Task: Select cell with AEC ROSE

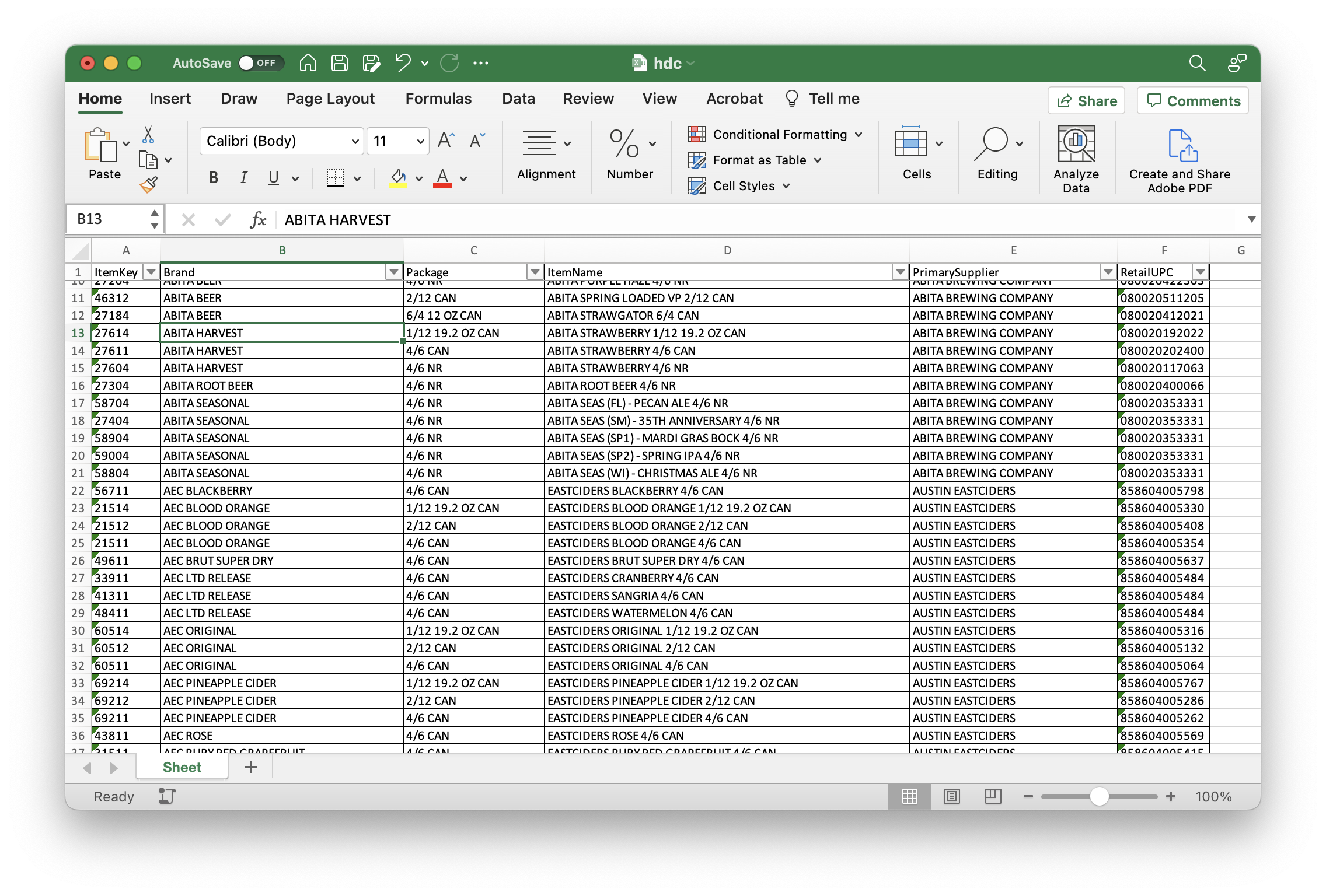Action: coord(281,736)
